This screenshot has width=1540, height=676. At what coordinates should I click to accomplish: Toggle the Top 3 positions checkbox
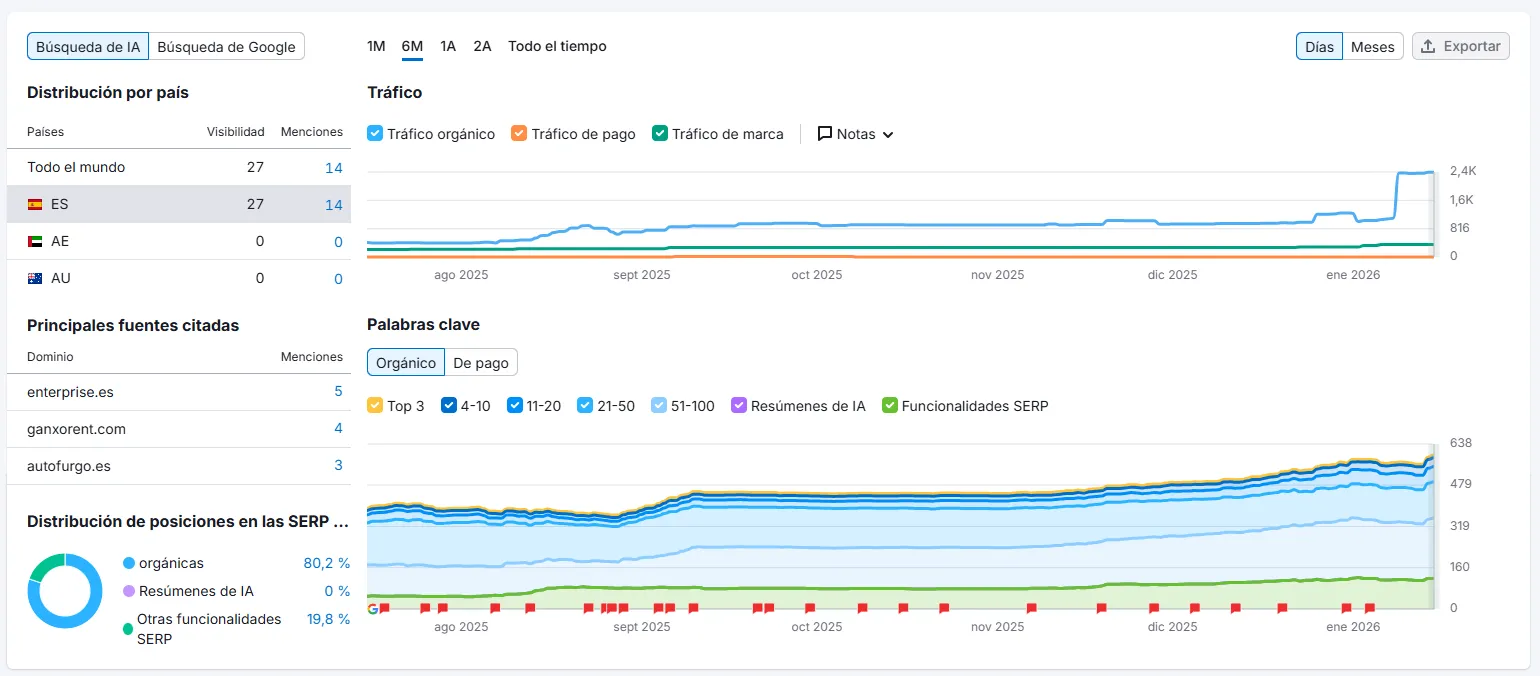pyautogui.click(x=375, y=405)
